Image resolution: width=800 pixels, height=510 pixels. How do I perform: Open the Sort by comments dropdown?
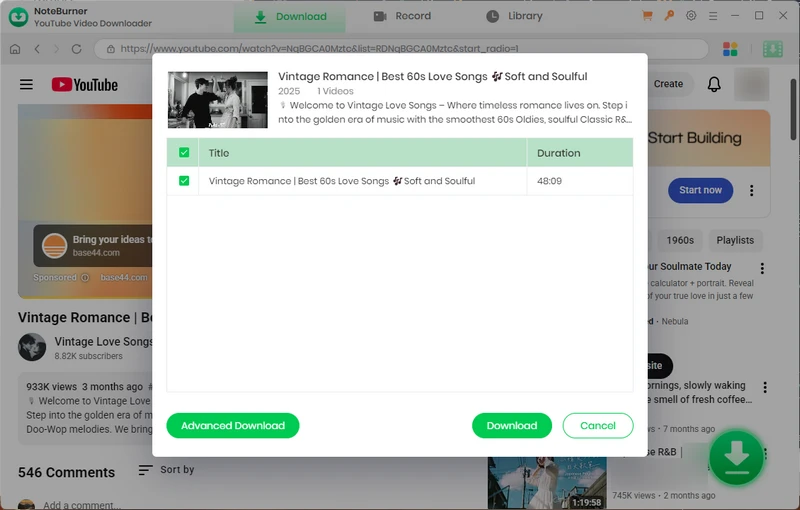(166, 470)
